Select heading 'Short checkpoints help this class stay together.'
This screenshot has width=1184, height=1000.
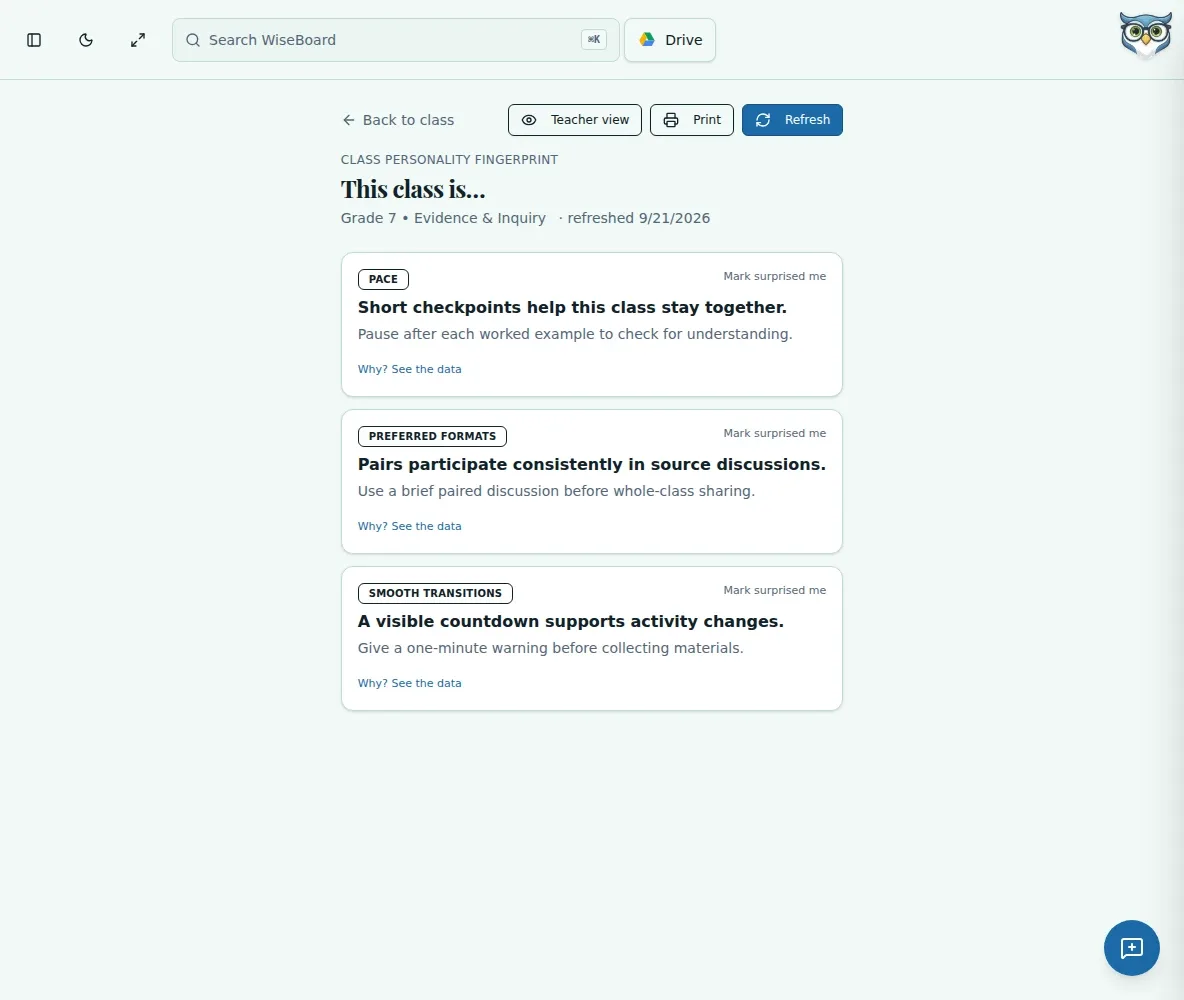coord(572,307)
